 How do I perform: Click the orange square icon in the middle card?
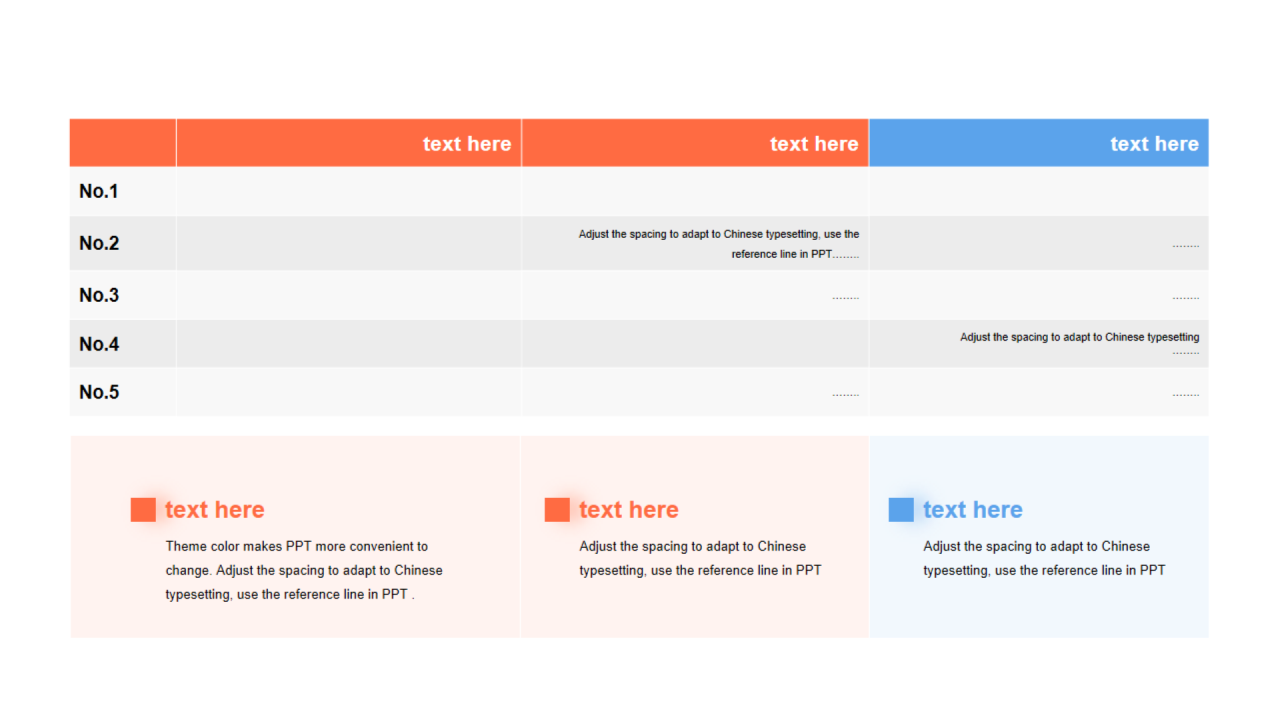click(x=557, y=510)
